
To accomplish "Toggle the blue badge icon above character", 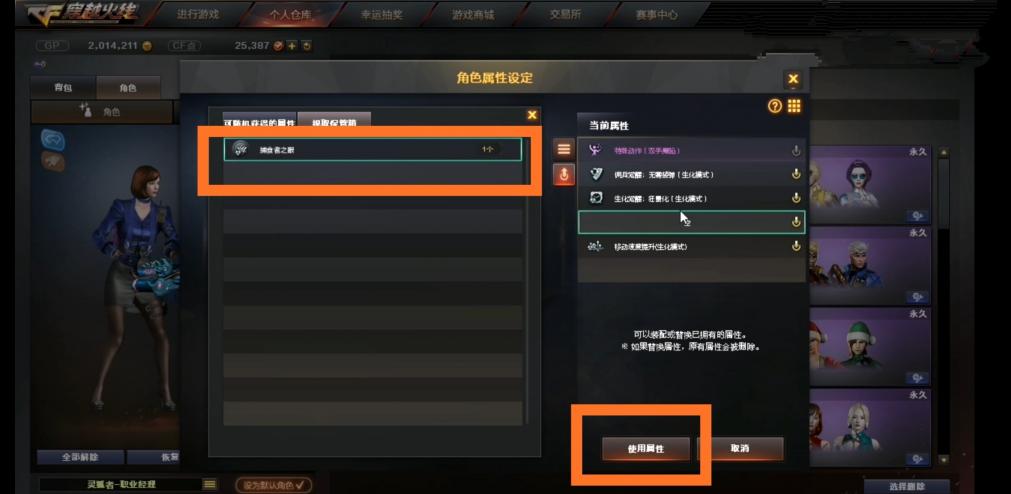I will [53, 139].
